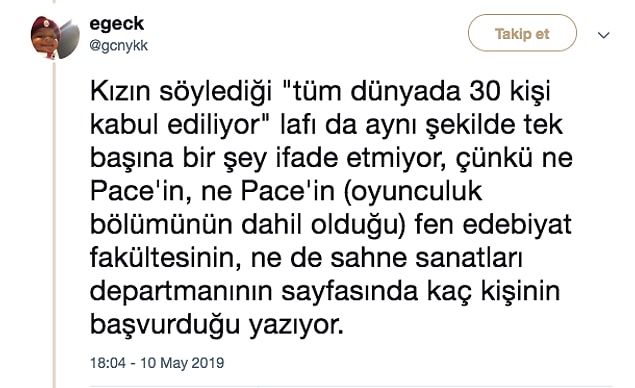
Task: Click the 10 May 2019 date
Action: [182, 362]
